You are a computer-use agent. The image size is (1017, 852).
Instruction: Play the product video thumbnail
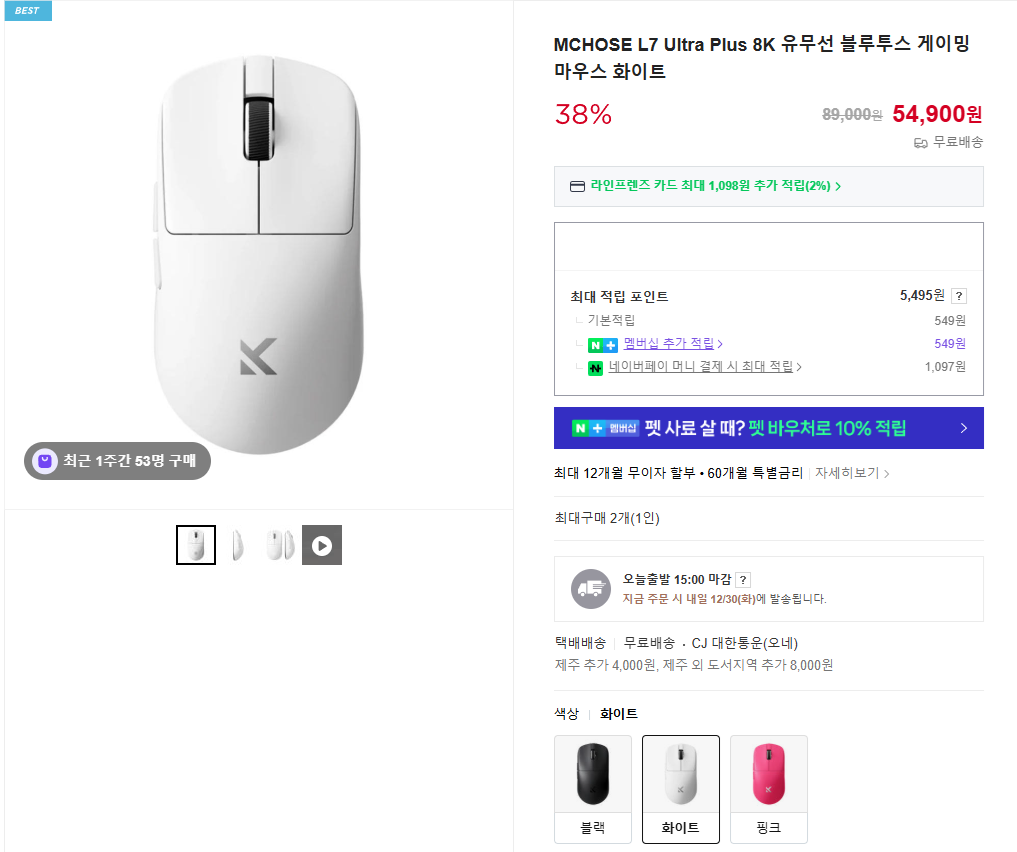(321, 545)
